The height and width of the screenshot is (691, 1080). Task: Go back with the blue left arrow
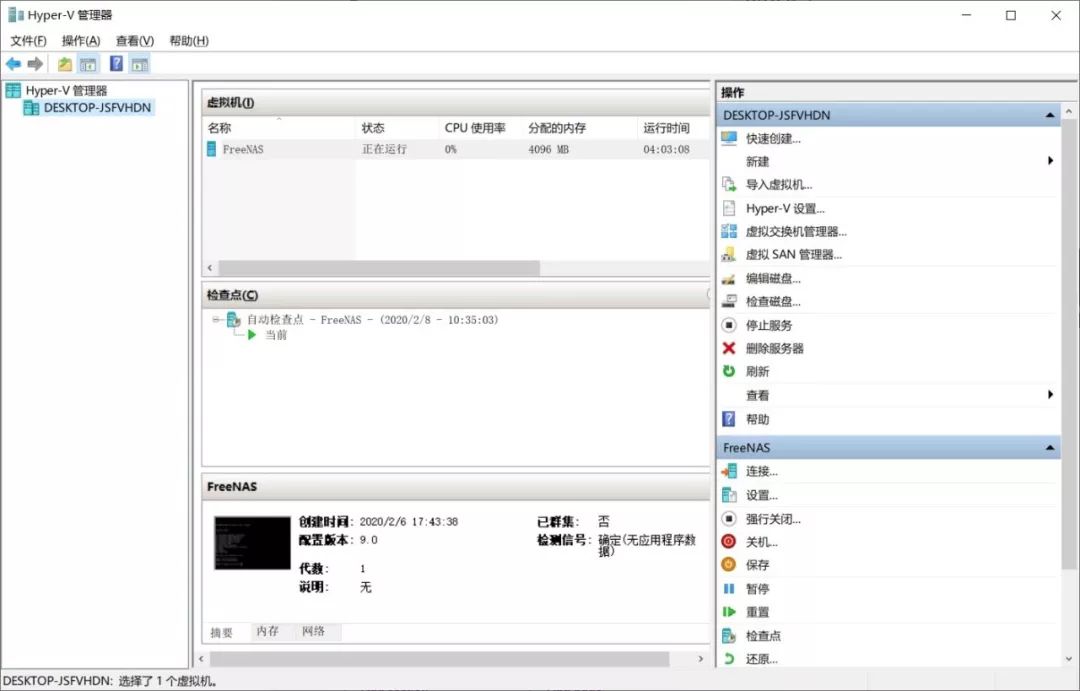13,64
